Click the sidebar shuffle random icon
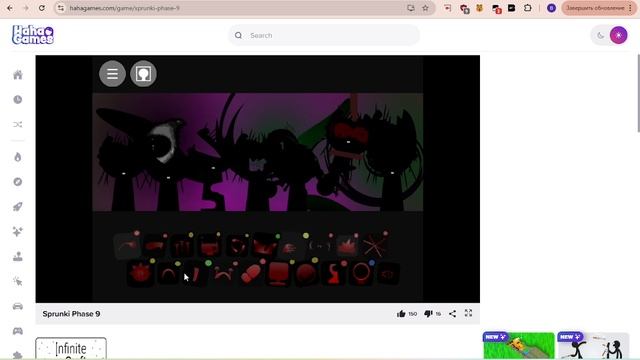This screenshot has height=360, width=640. click(x=18, y=124)
